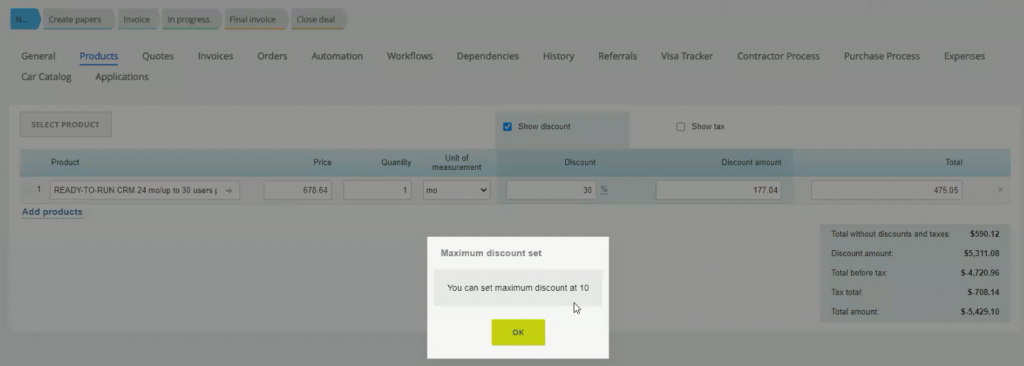Open the unit of measurement dropdown
1024x366 pixels.
pos(456,190)
